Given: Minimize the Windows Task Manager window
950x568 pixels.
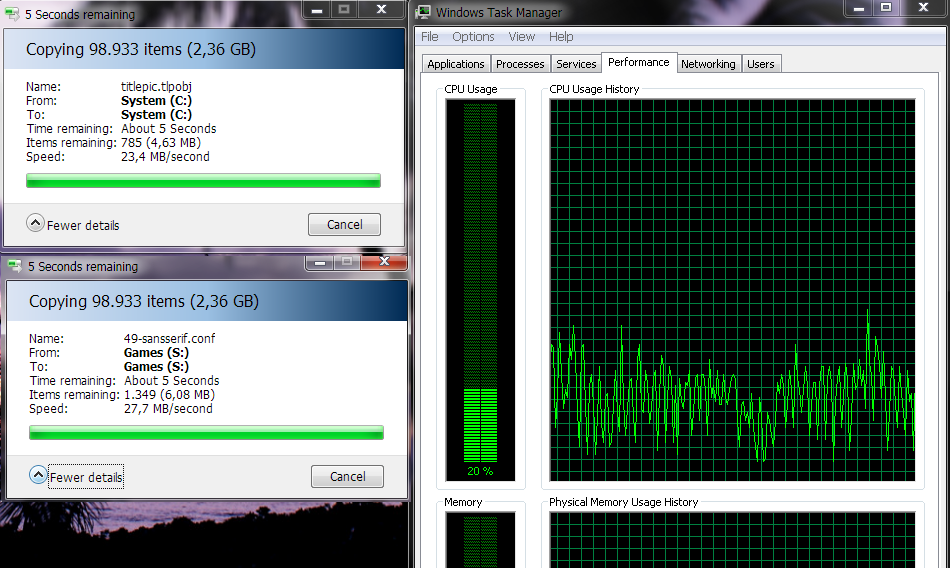Looking at the screenshot, I should (x=859, y=8).
